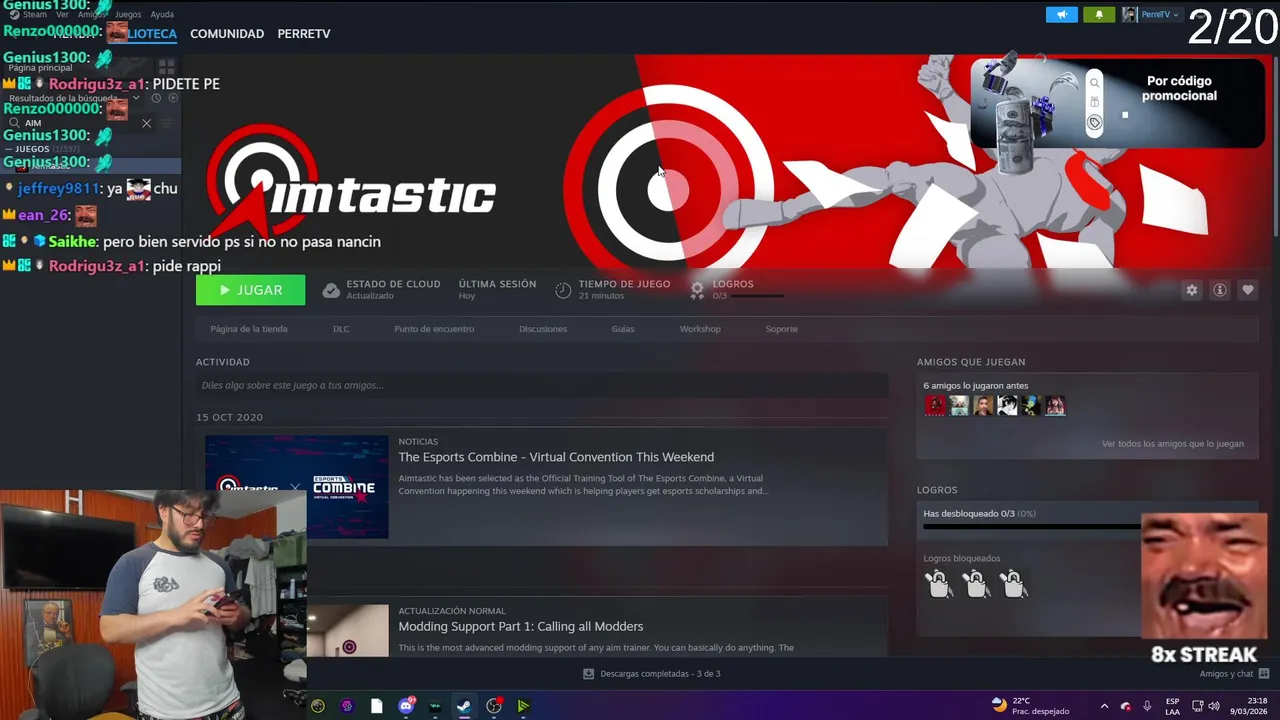Open Modding Support Part 1 update article

click(x=520, y=626)
